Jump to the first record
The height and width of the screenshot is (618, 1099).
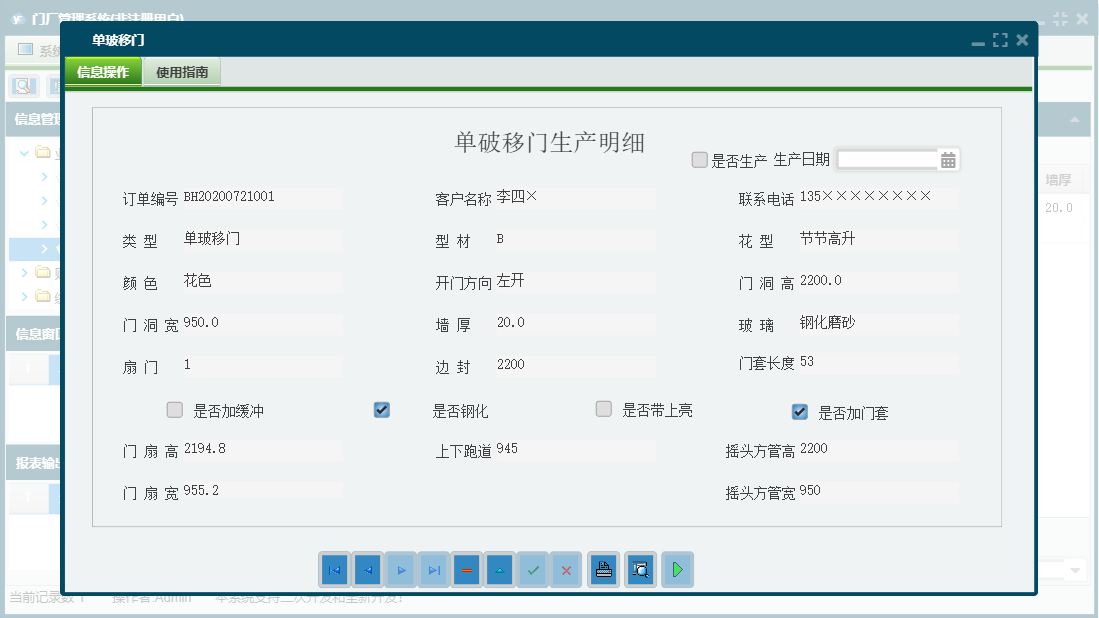point(334,569)
